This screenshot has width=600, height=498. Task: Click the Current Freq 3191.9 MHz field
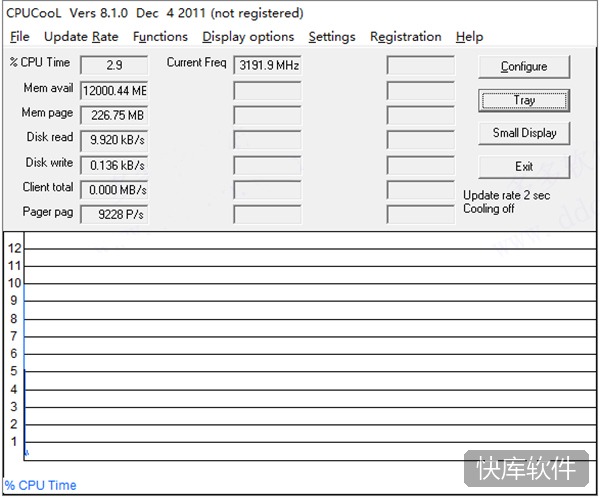pos(267,65)
